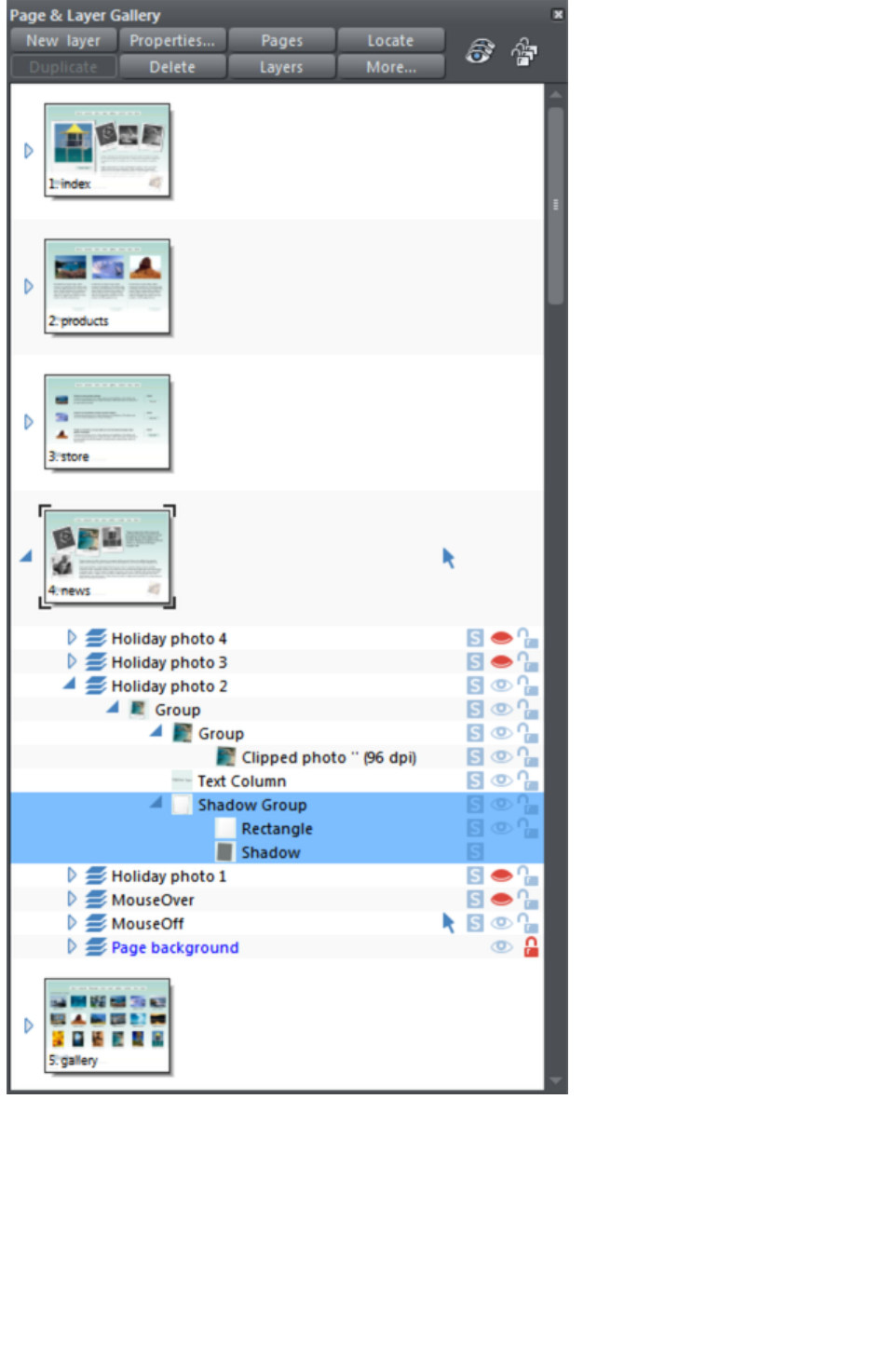
Task: Click the layer stack icon of MouseOver
Action: pos(96,900)
